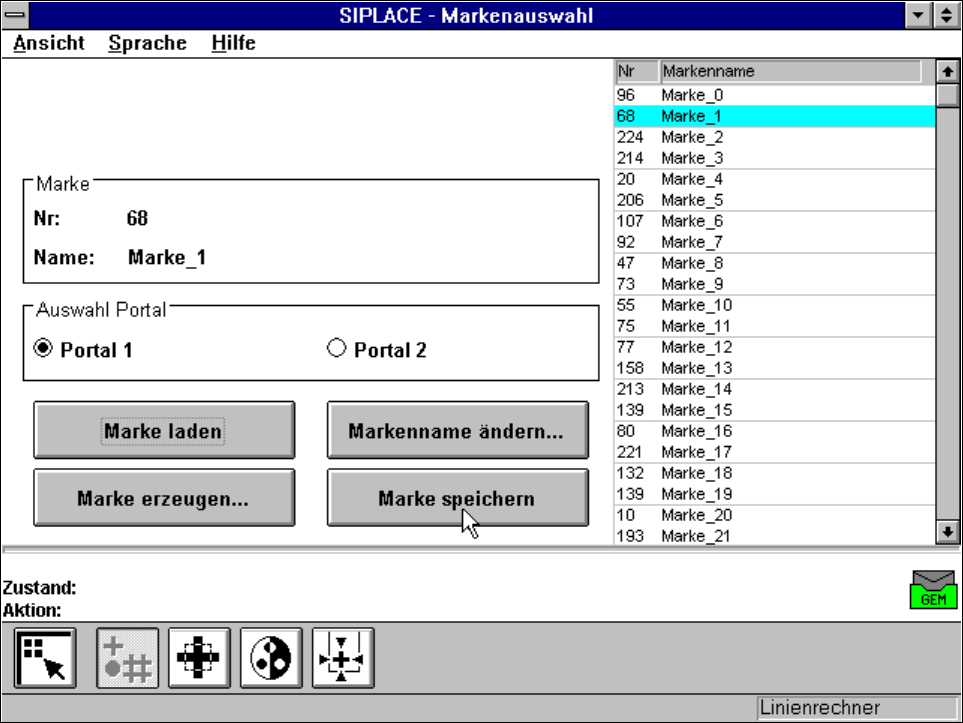The width and height of the screenshot is (963, 723).
Task: Select row Marke_15 in the list
Action: point(774,410)
